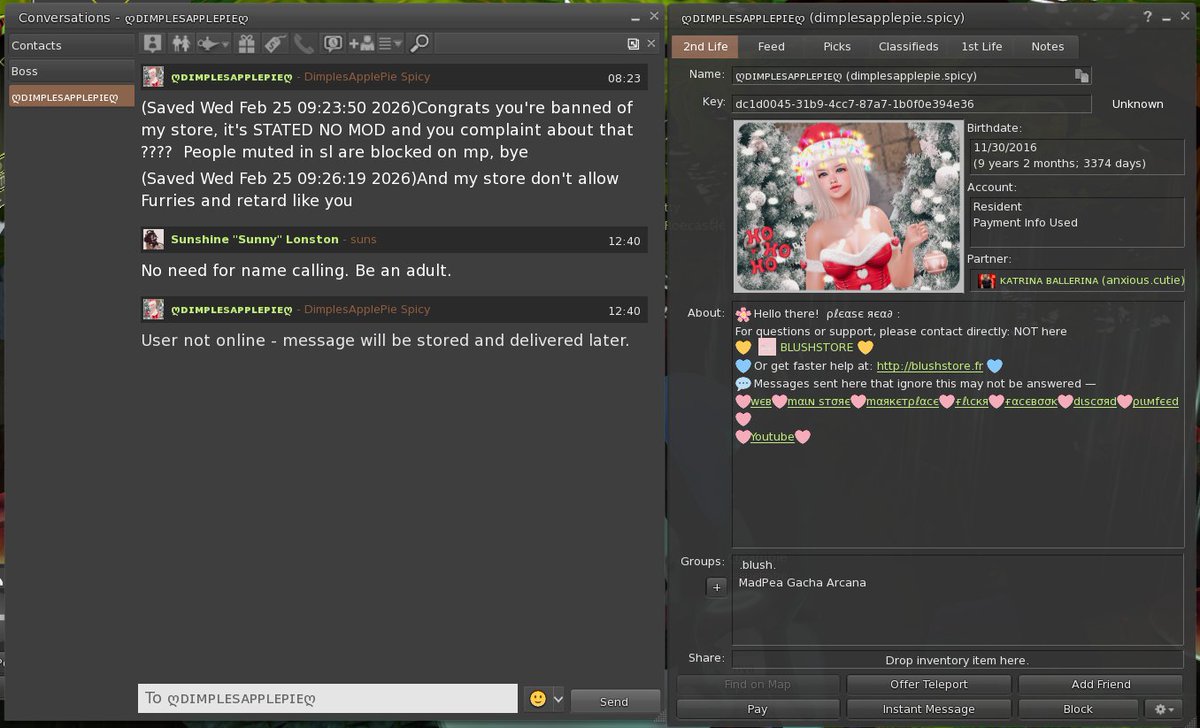The height and width of the screenshot is (728, 1200).
Task: Click the Payment Info Used account text
Action: click(1025, 223)
